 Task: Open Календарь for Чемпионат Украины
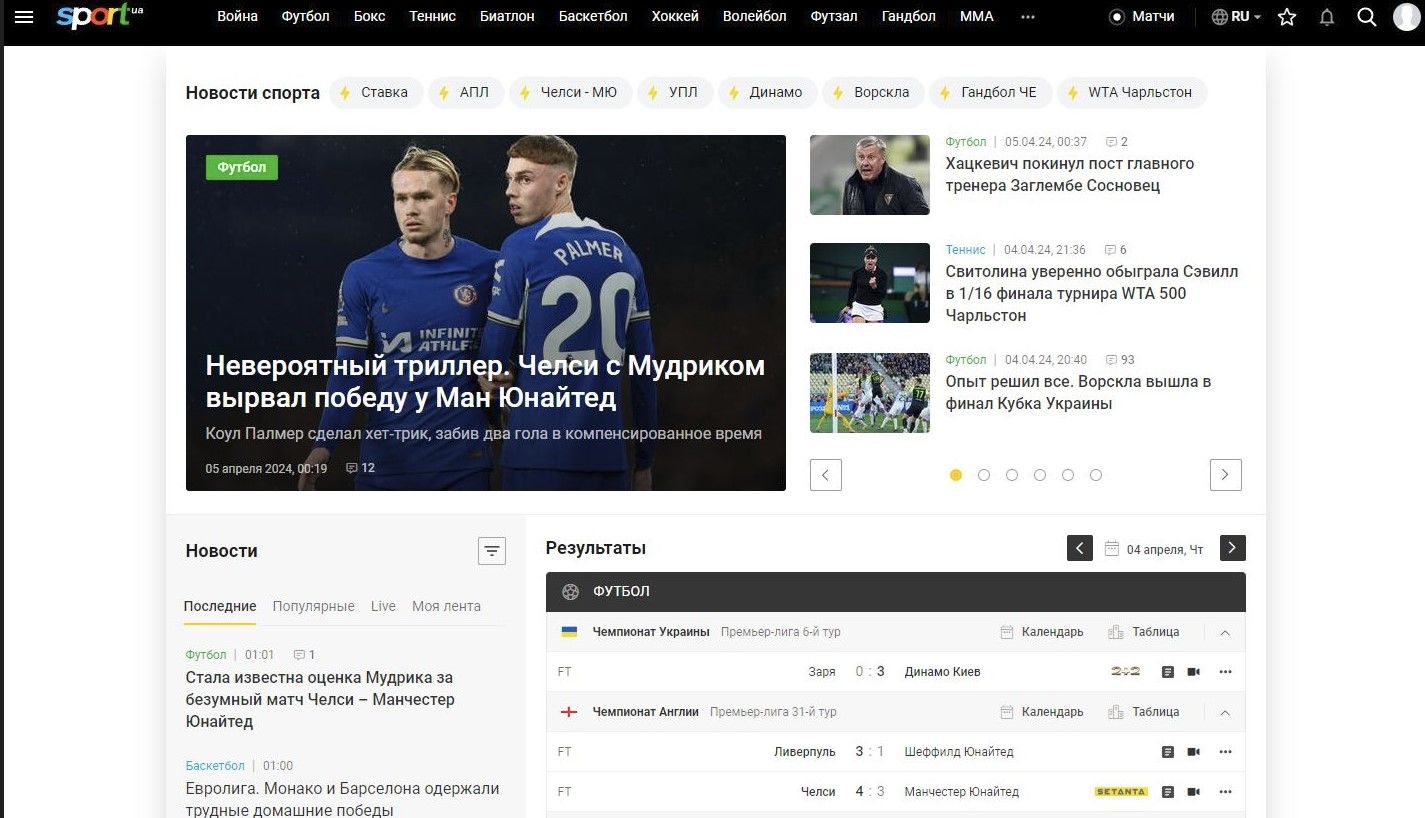pyautogui.click(x=1042, y=632)
